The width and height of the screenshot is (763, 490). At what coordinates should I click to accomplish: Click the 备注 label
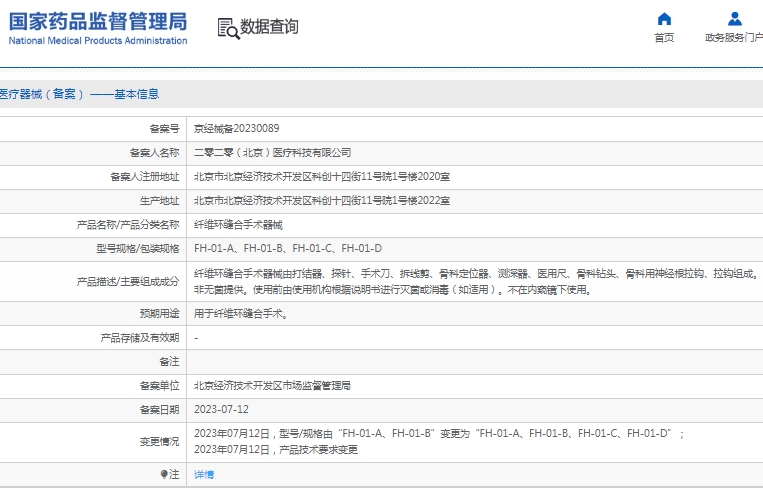pos(169,362)
